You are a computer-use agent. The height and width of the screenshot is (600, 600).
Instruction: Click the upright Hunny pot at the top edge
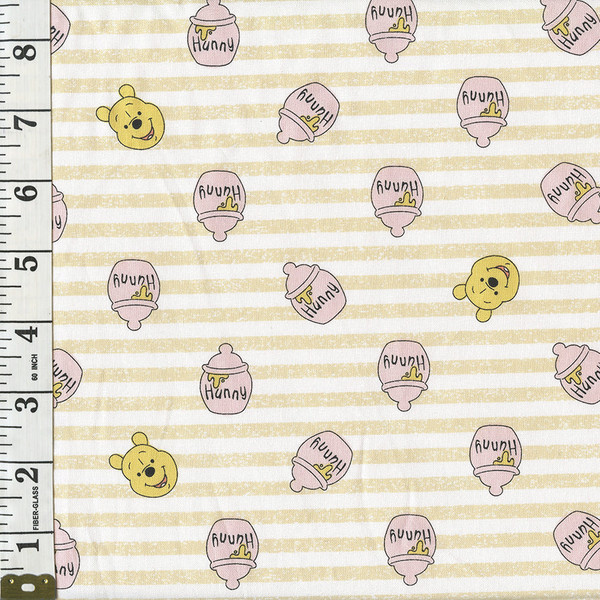214,32
